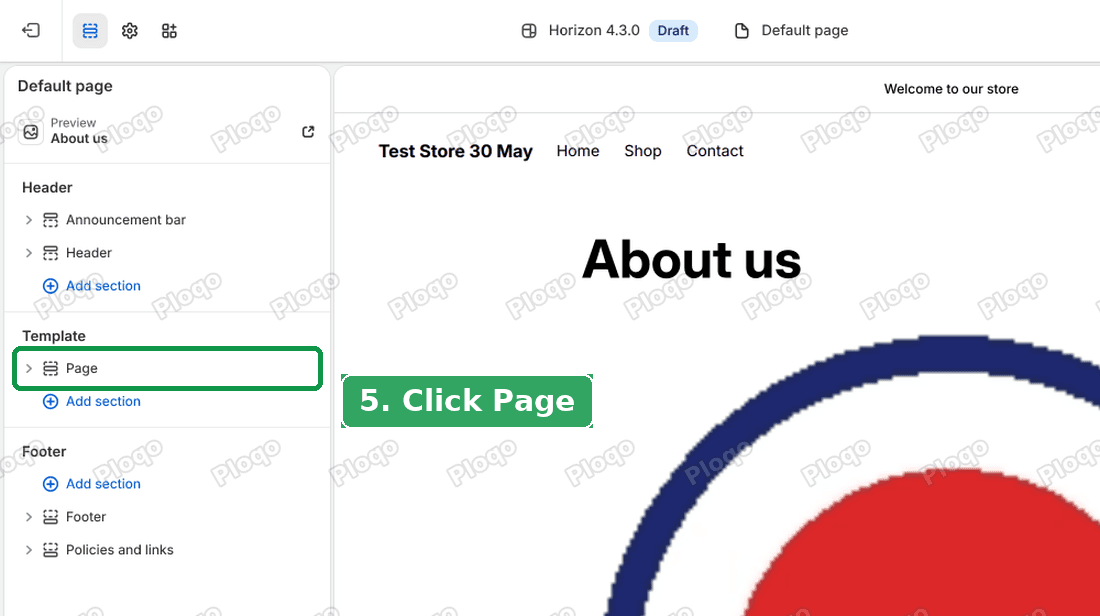Click the theme layout icon beside Horizon

tap(529, 31)
